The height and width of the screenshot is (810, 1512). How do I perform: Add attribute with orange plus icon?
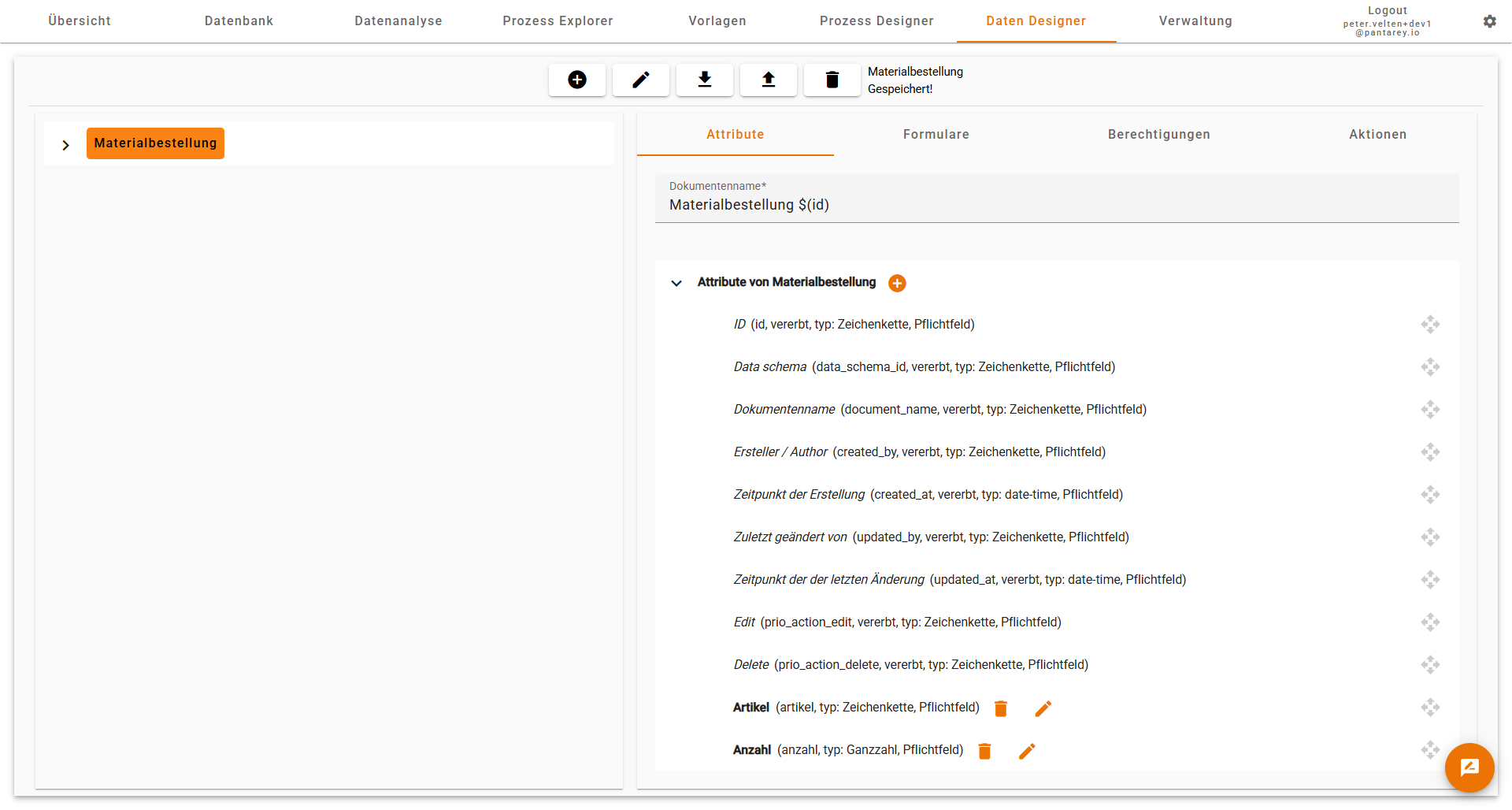click(x=897, y=283)
